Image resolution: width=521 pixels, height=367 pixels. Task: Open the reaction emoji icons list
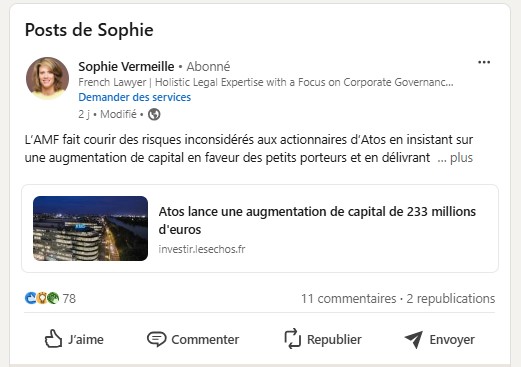pyautogui.click(x=42, y=298)
